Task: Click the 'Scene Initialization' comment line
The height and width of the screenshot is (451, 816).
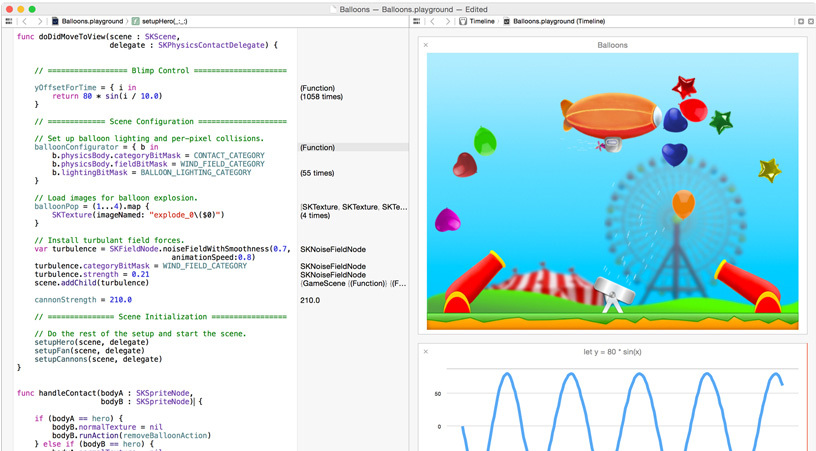Action: (160, 317)
